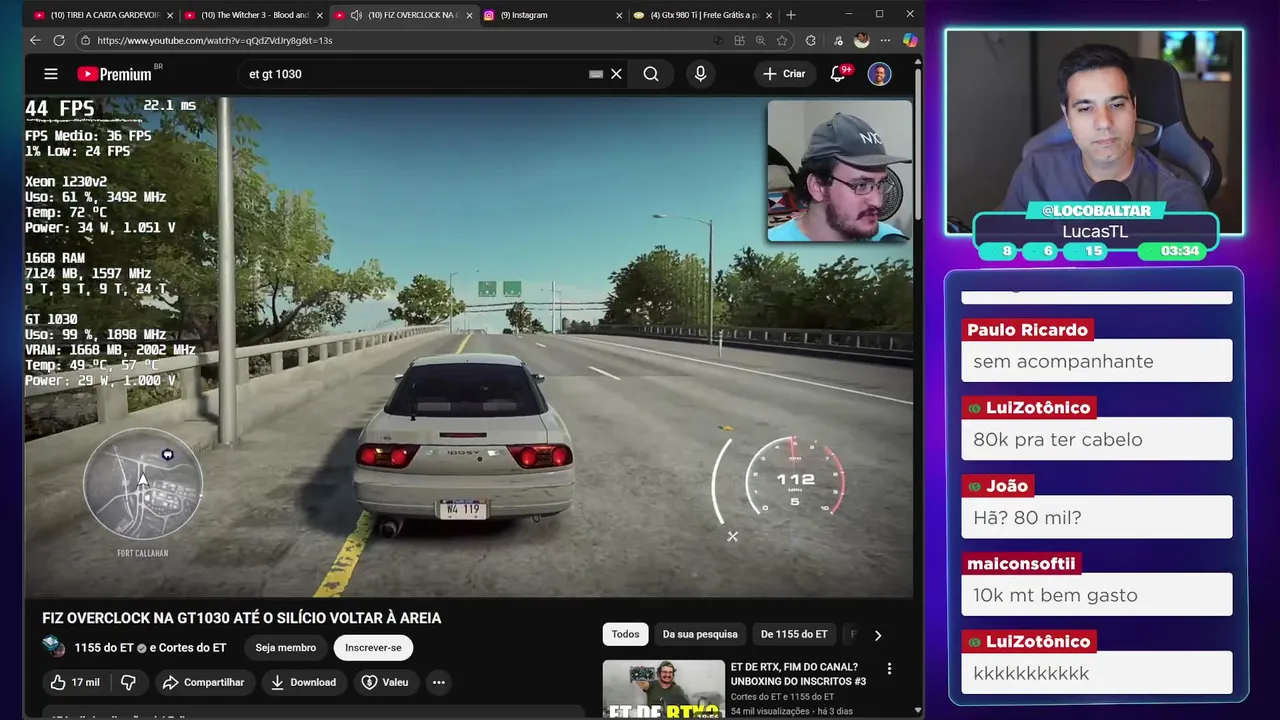Share the video via Compartilhar
The height and width of the screenshot is (720, 1280).
click(x=203, y=682)
